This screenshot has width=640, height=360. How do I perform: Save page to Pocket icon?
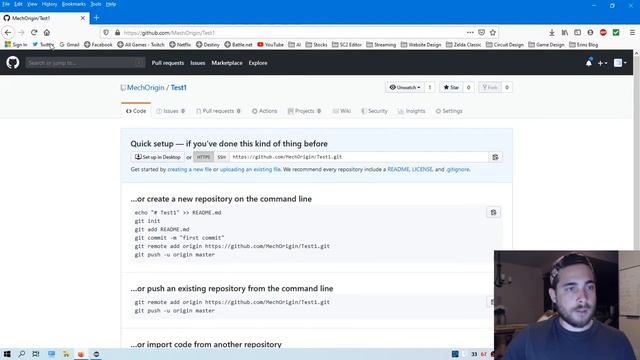(x=482, y=33)
